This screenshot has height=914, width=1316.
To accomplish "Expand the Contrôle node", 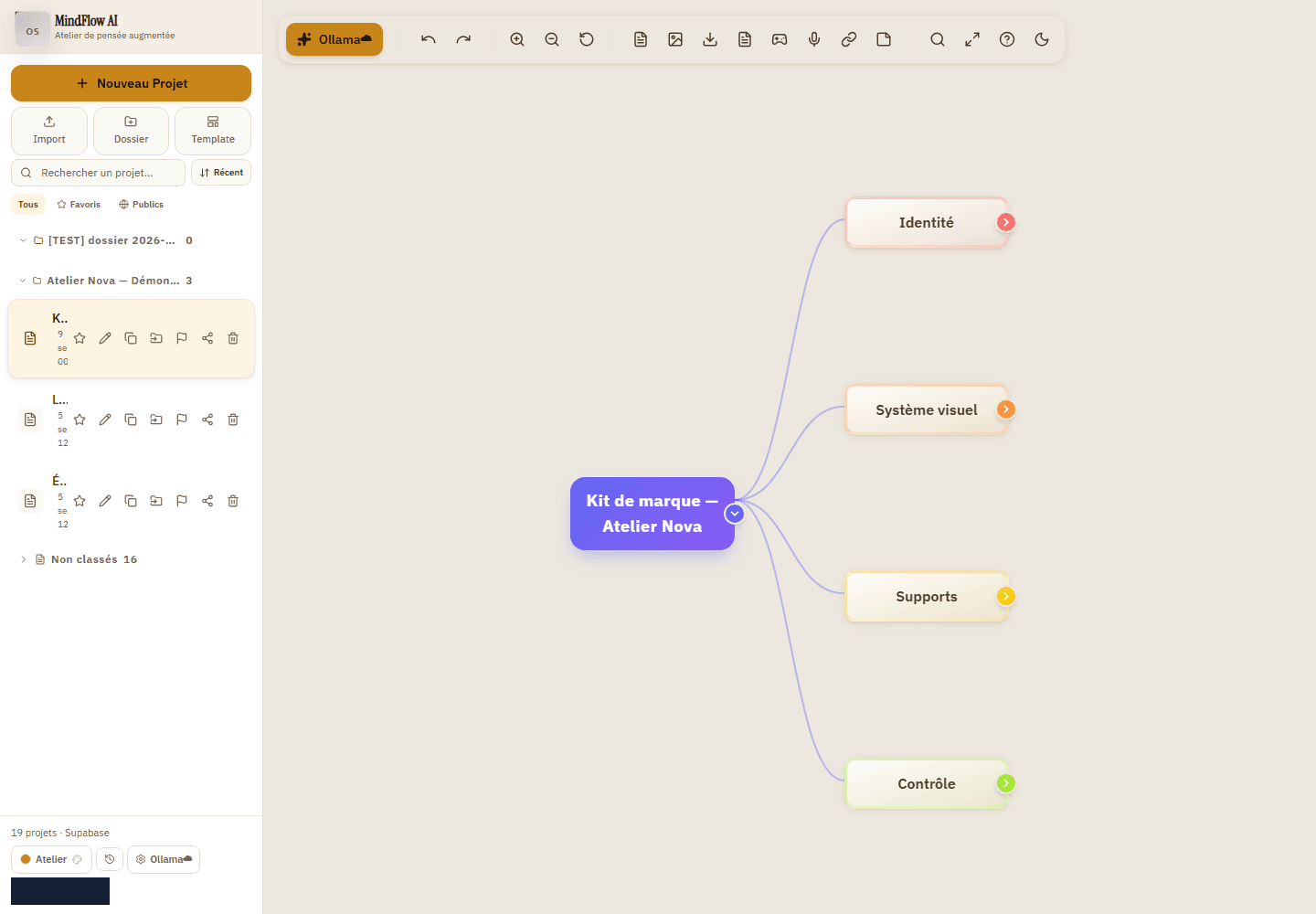I will (x=1006, y=783).
